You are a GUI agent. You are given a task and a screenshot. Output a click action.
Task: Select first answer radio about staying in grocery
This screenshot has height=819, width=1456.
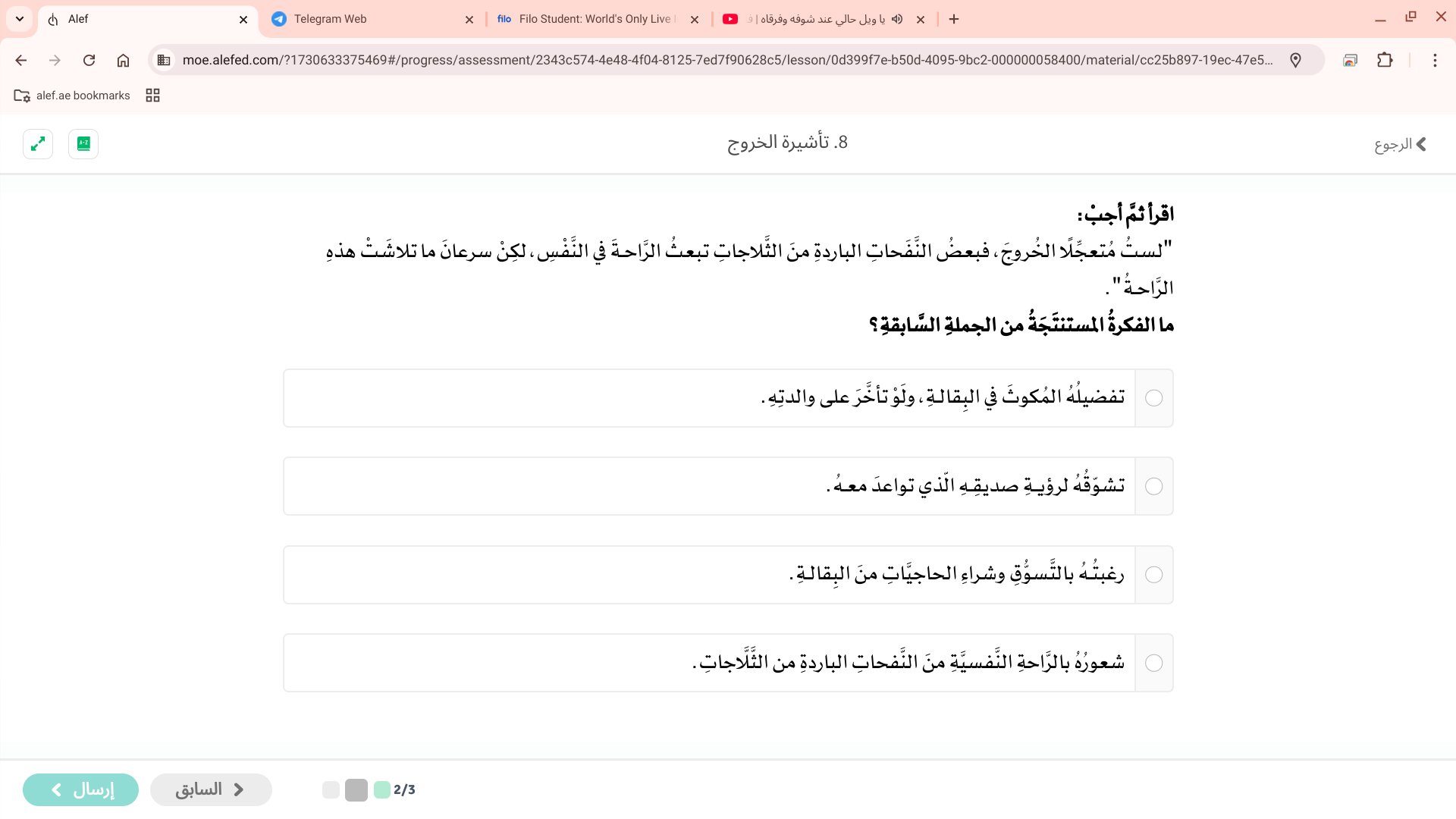[x=1153, y=398]
